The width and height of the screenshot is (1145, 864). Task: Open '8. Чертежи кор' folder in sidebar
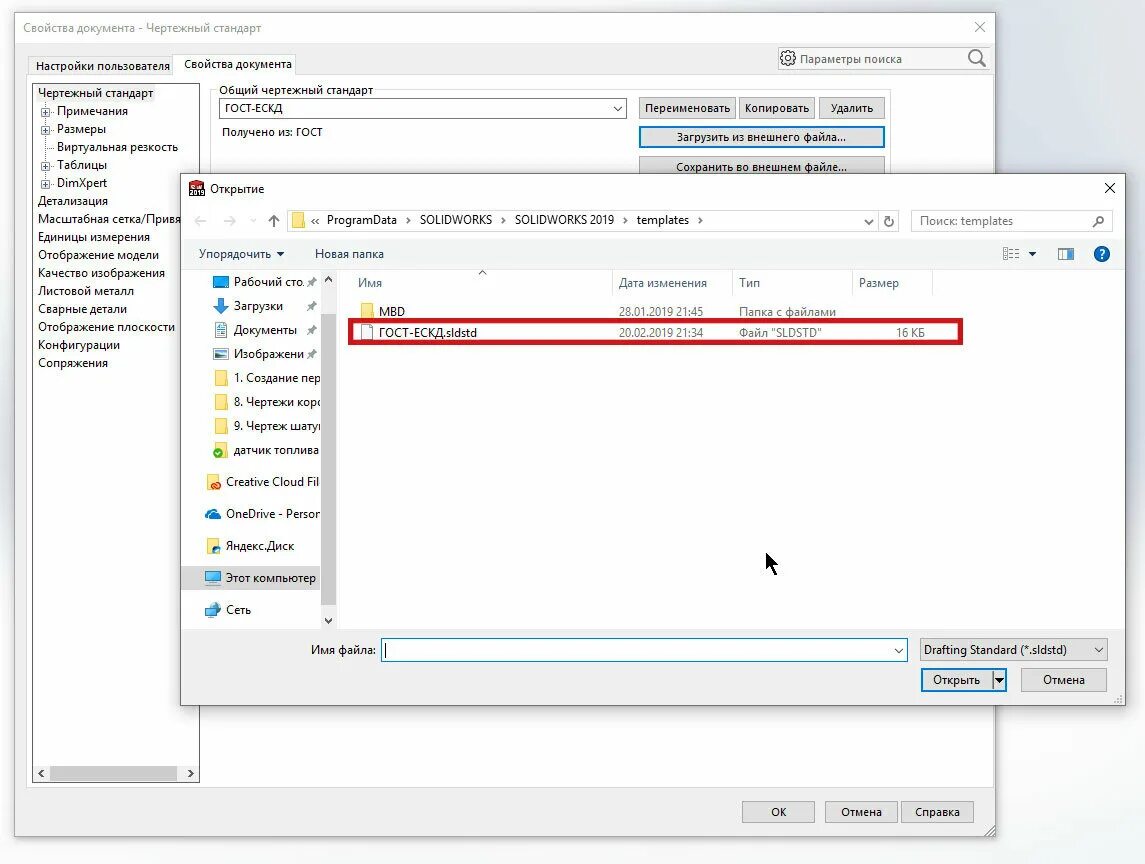(x=267, y=402)
